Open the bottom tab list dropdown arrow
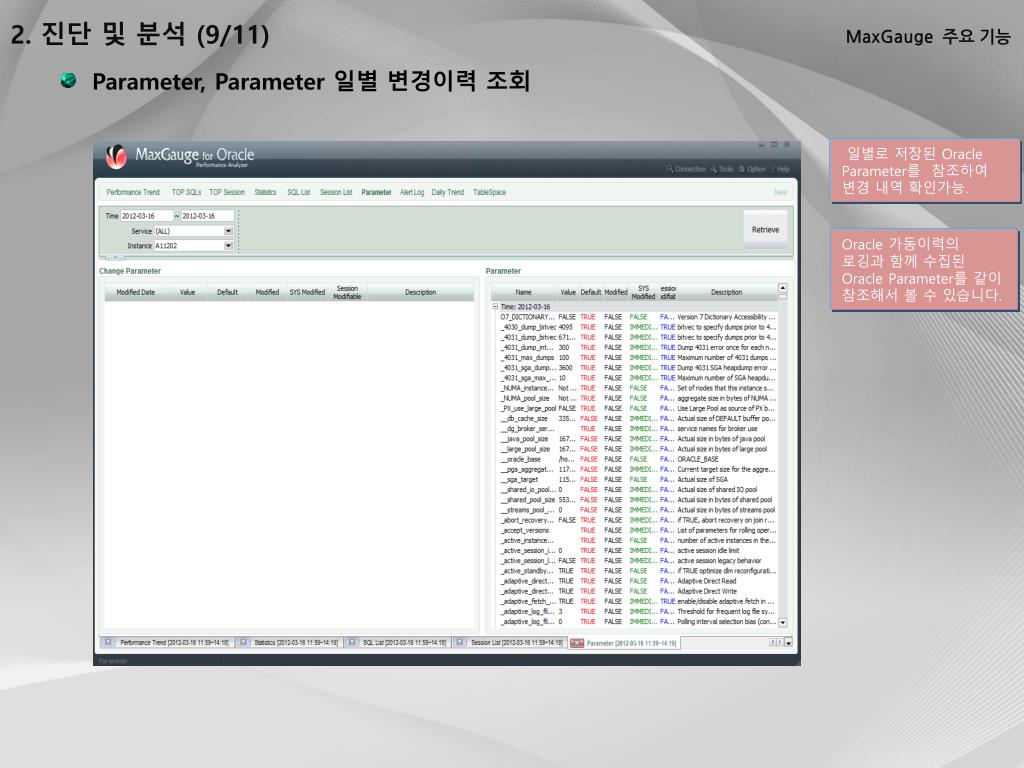Viewport: 1024px width, 768px height. tap(788, 643)
